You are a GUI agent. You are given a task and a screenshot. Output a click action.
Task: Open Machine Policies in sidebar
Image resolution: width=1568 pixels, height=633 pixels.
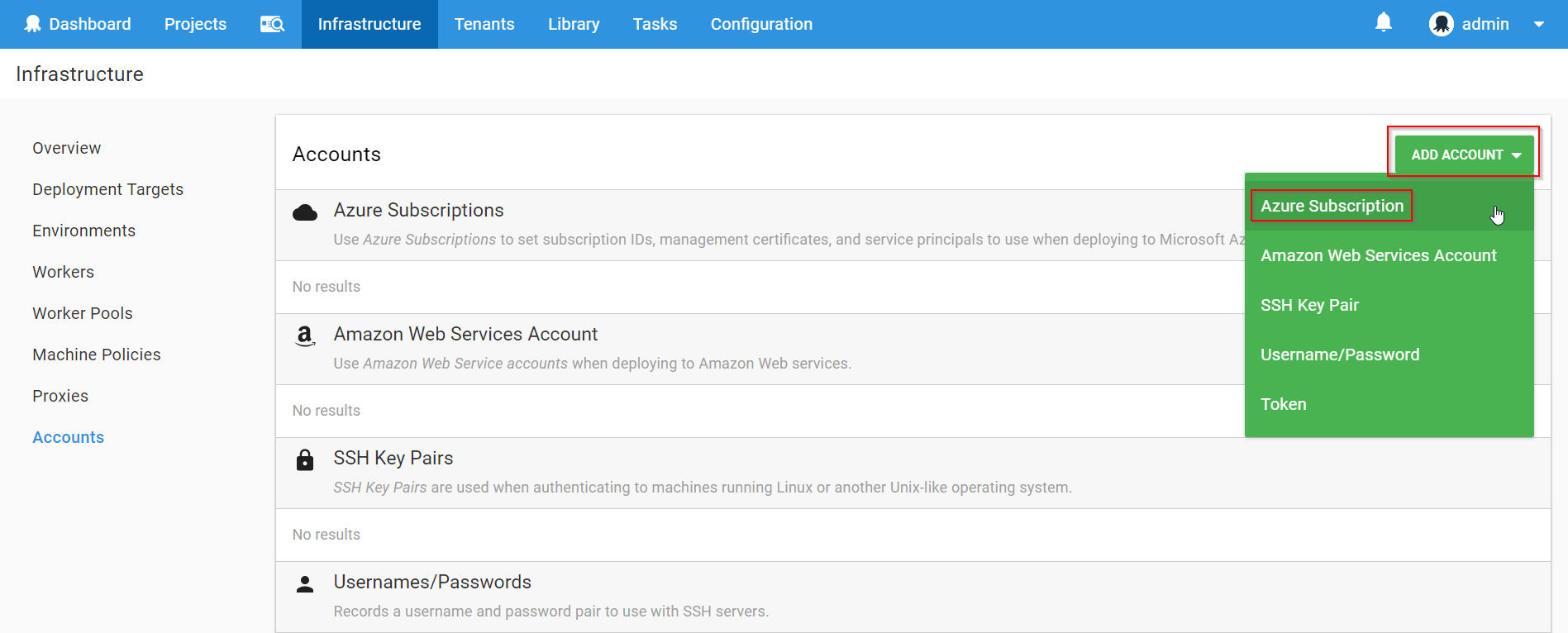[96, 355]
